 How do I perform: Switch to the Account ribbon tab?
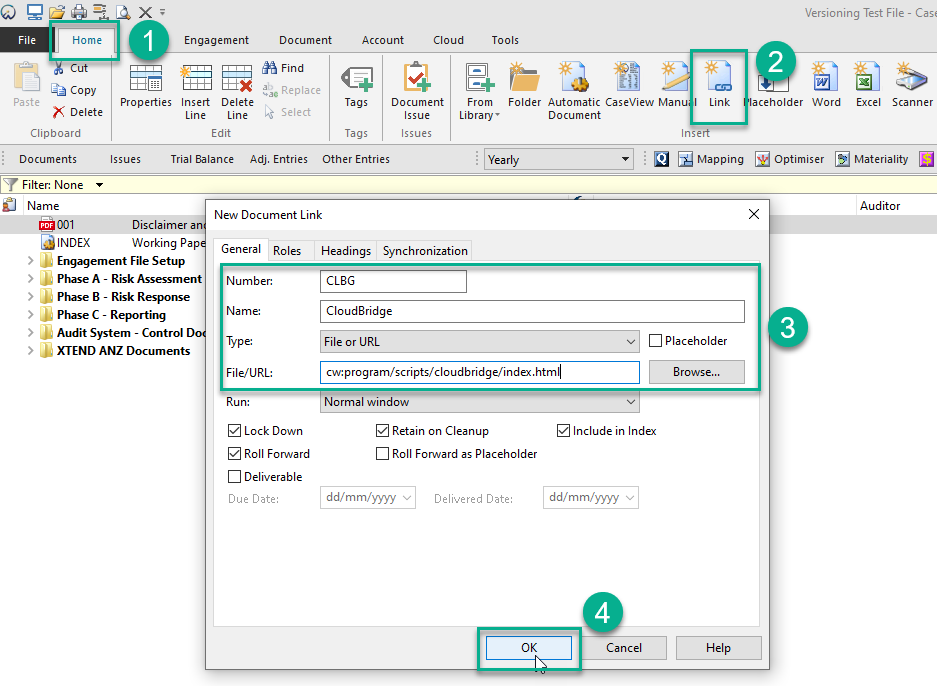[383, 40]
